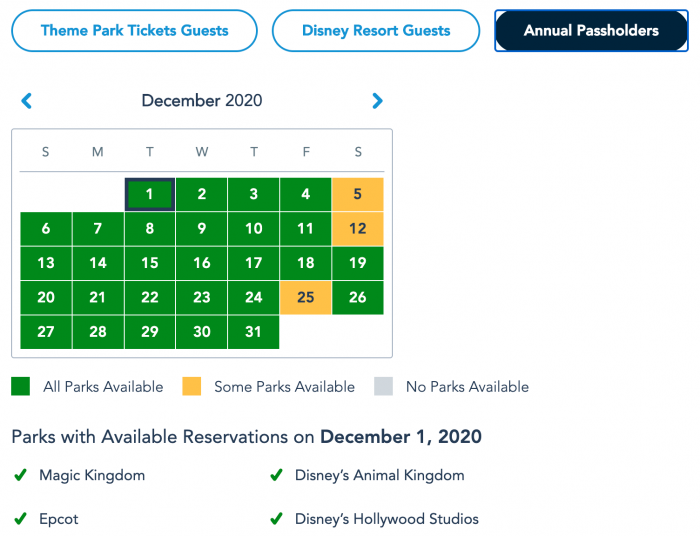Go to next month using right chevron
The height and width of the screenshot is (536, 700).
[377, 100]
